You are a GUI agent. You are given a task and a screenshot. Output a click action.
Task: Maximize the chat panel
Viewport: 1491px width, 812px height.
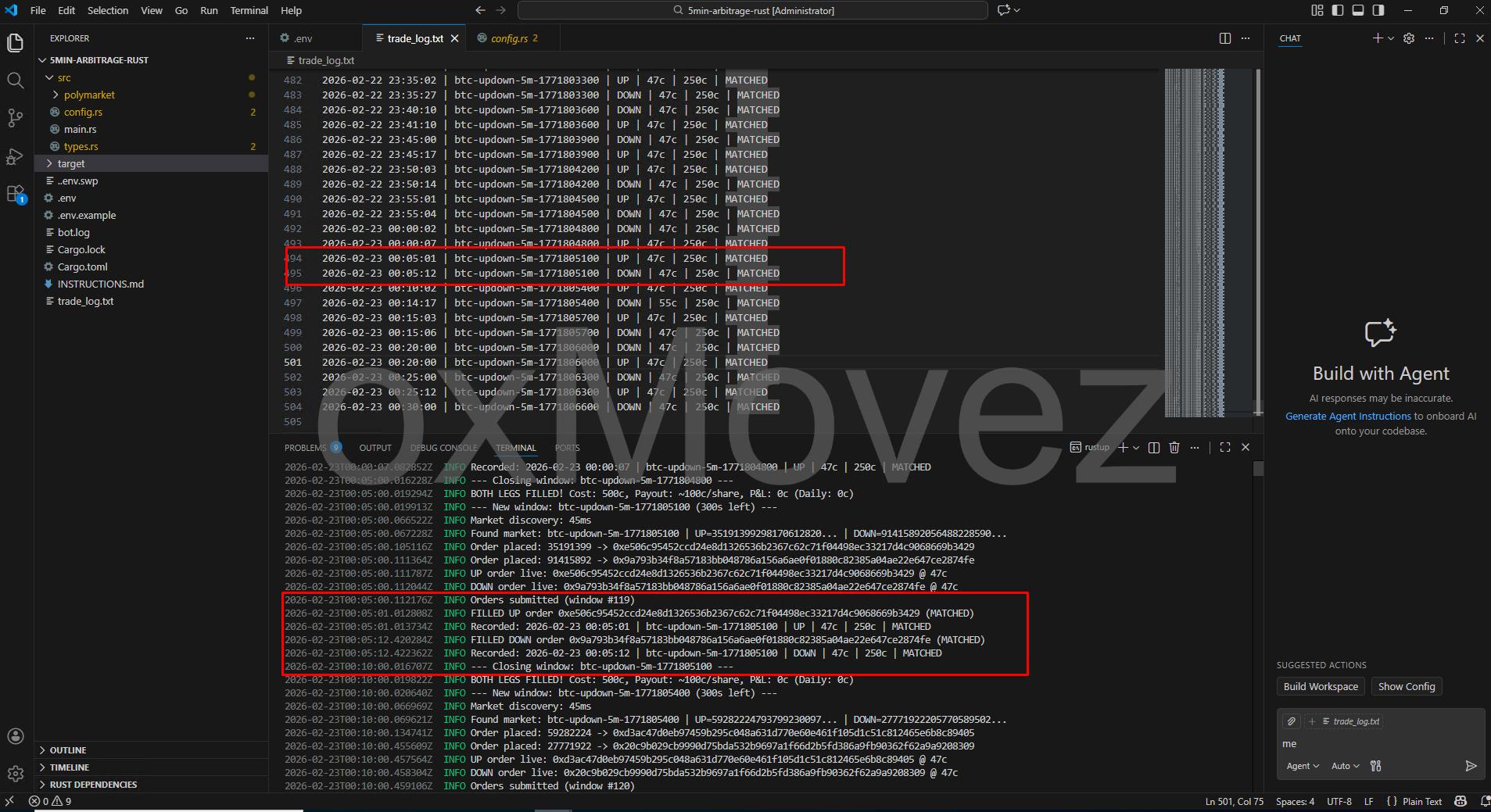click(1459, 38)
